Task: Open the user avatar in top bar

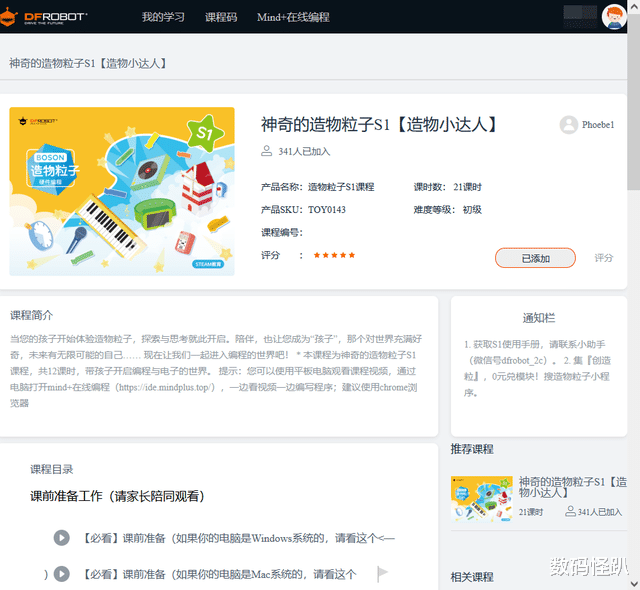Action: tap(614, 17)
